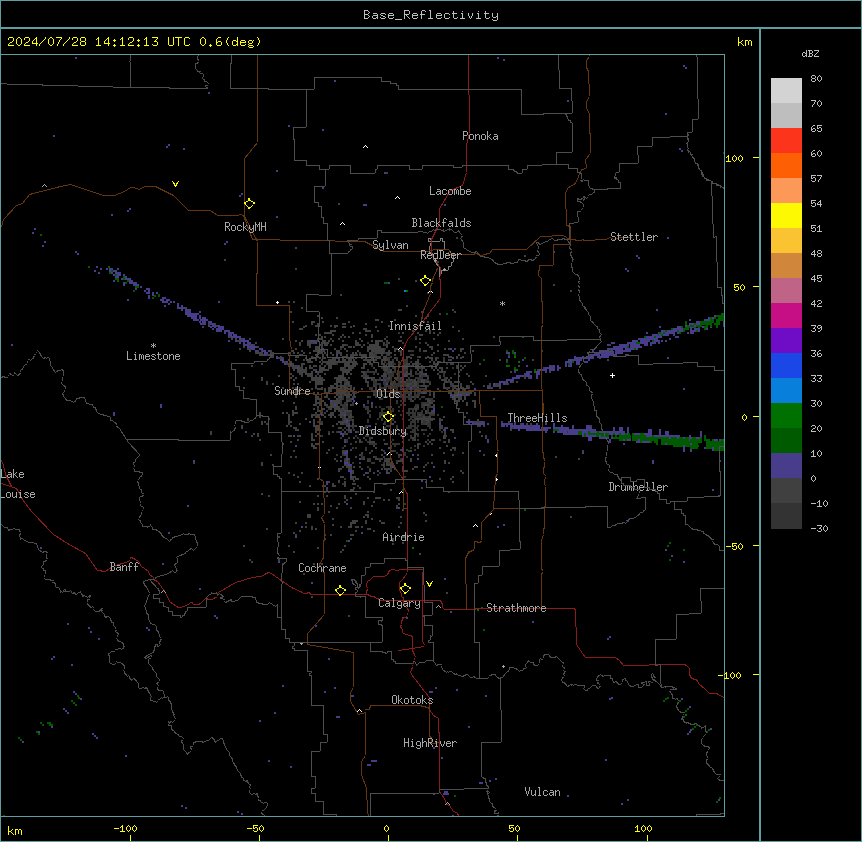Image resolution: width=862 pixels, height=842 pixels.
Task: Click the Blackfalds city label
Action: point(441,223)
